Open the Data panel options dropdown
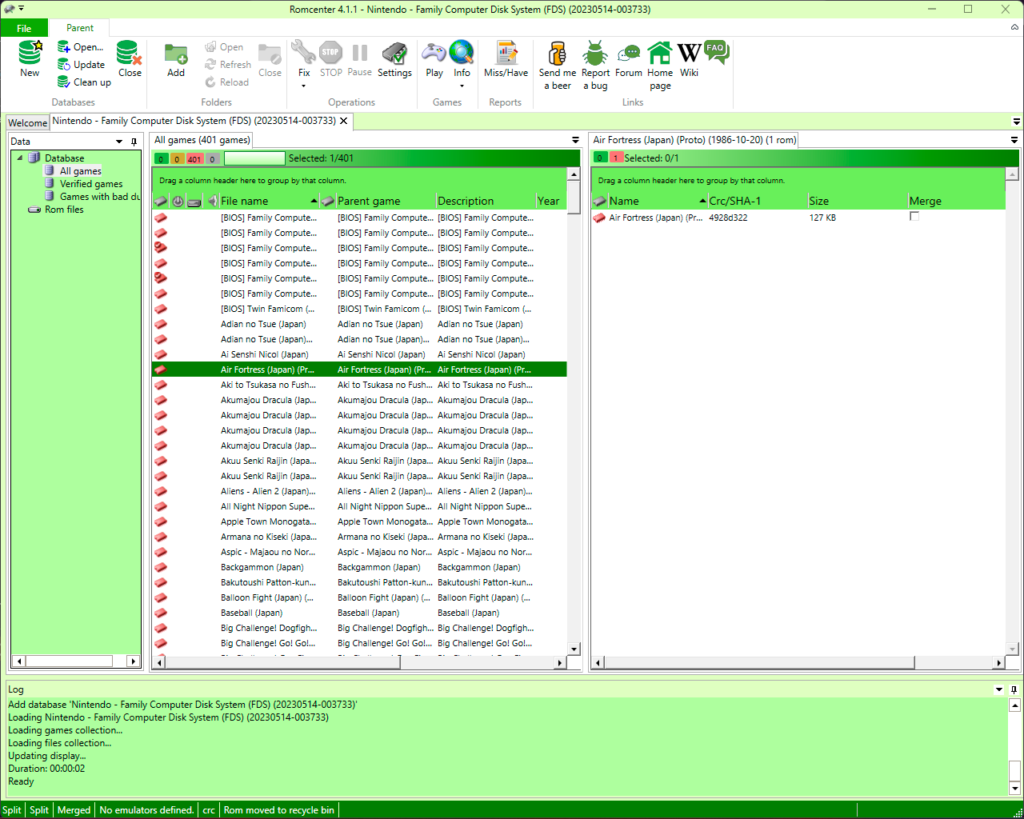The image size is (1024, 819). [x=119, y=142]
